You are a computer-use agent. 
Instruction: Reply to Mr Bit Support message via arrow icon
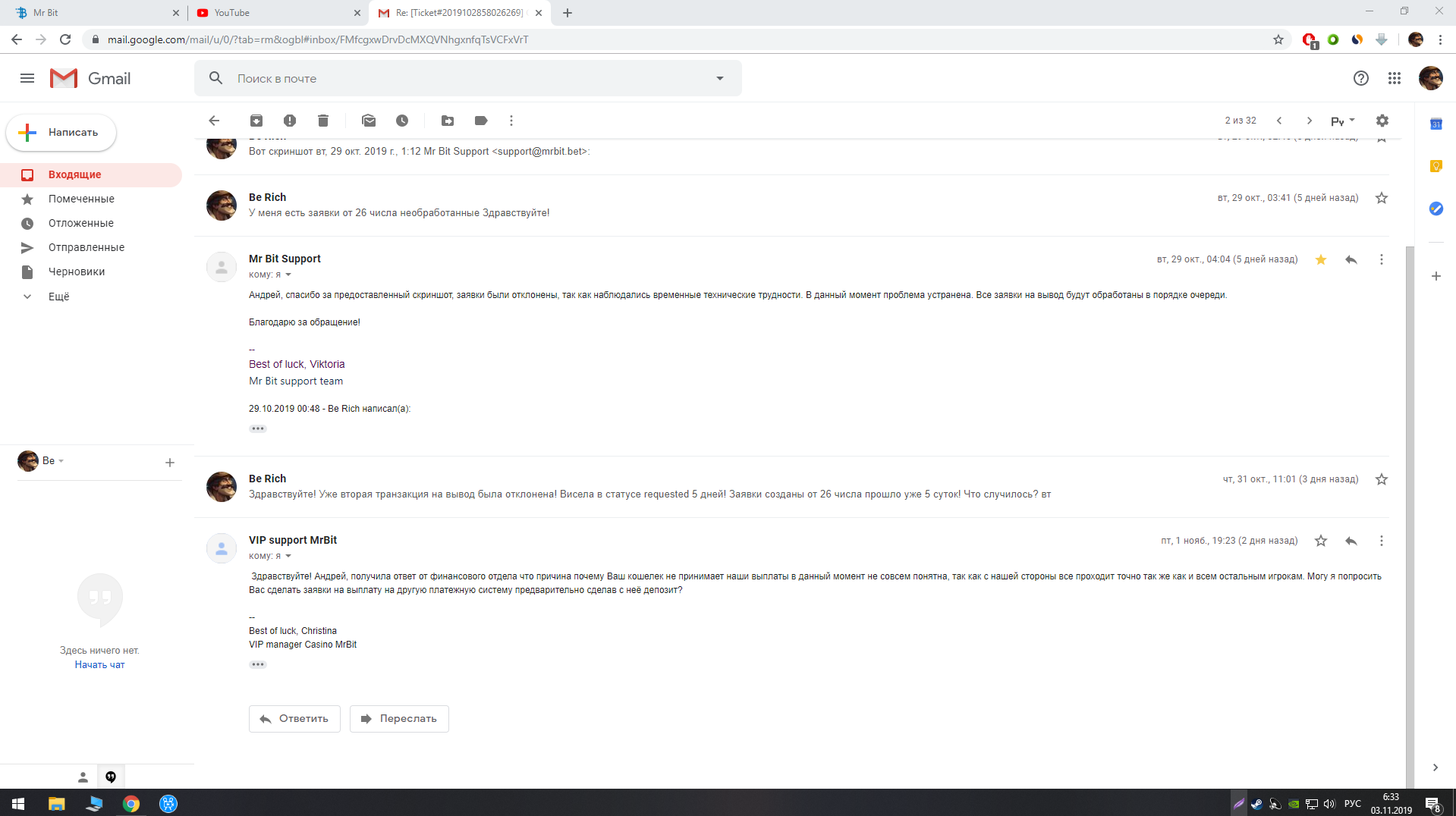tap(1351, 259)
